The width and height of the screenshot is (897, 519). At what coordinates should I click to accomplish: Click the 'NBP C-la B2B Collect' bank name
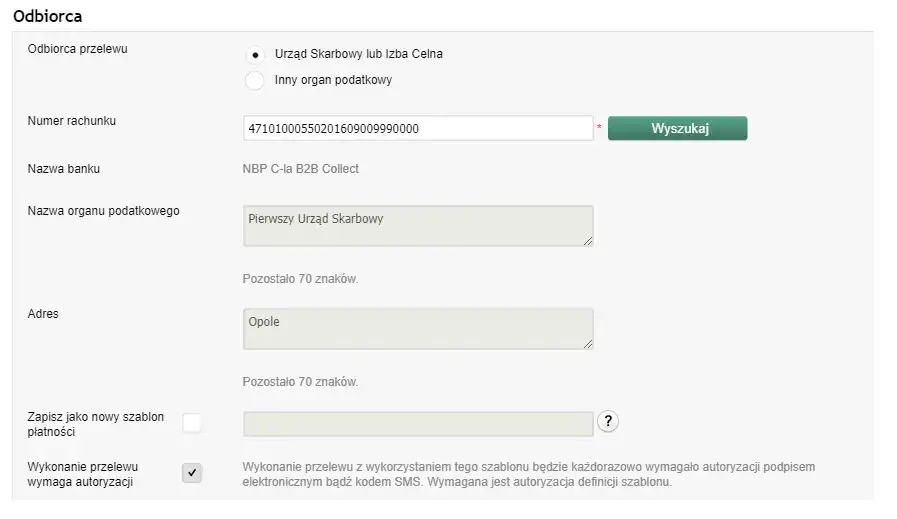coord(301,169)
